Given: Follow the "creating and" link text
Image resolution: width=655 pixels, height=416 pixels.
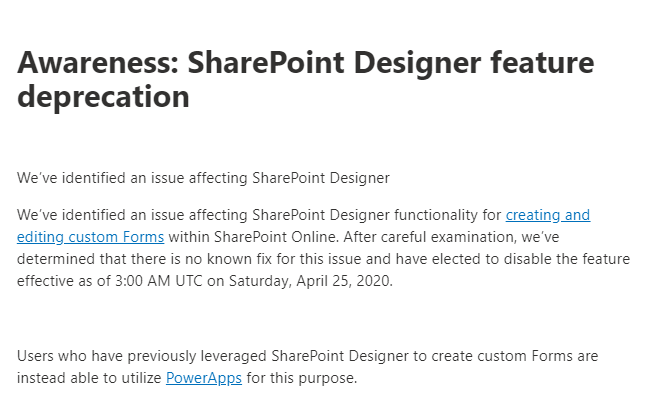Looking at the screenshot, I should pos(548,216).
